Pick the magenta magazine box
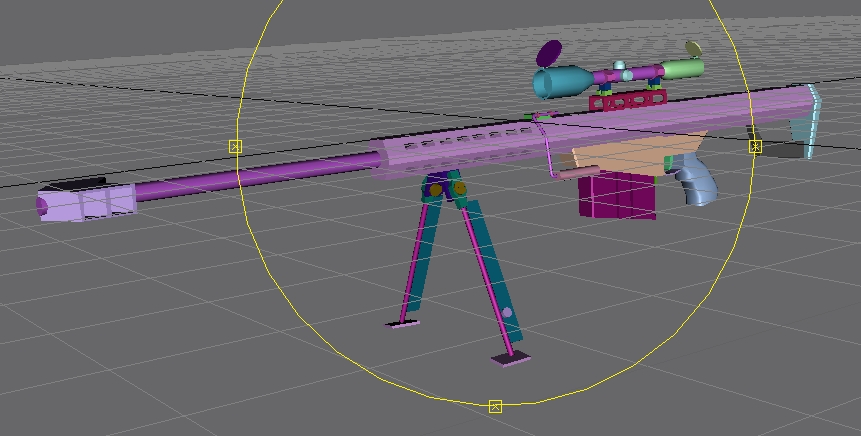Screen dimensions: 861x436 click(x=615, y=194)
